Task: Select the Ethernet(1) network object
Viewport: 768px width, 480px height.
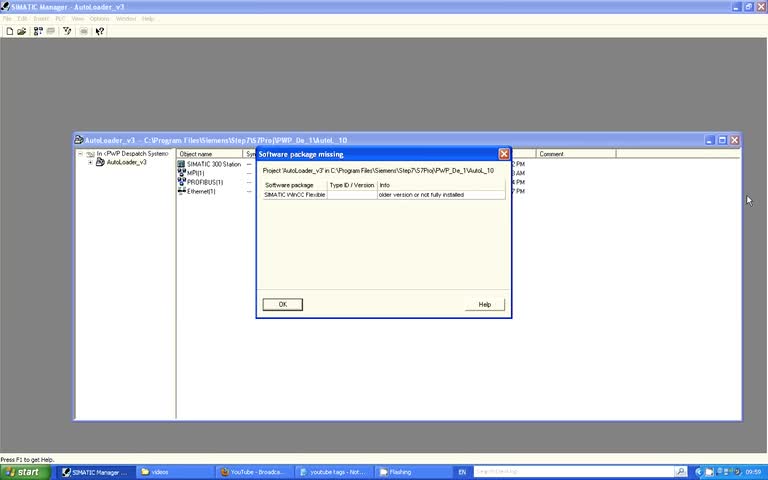Action: point(196,191)
